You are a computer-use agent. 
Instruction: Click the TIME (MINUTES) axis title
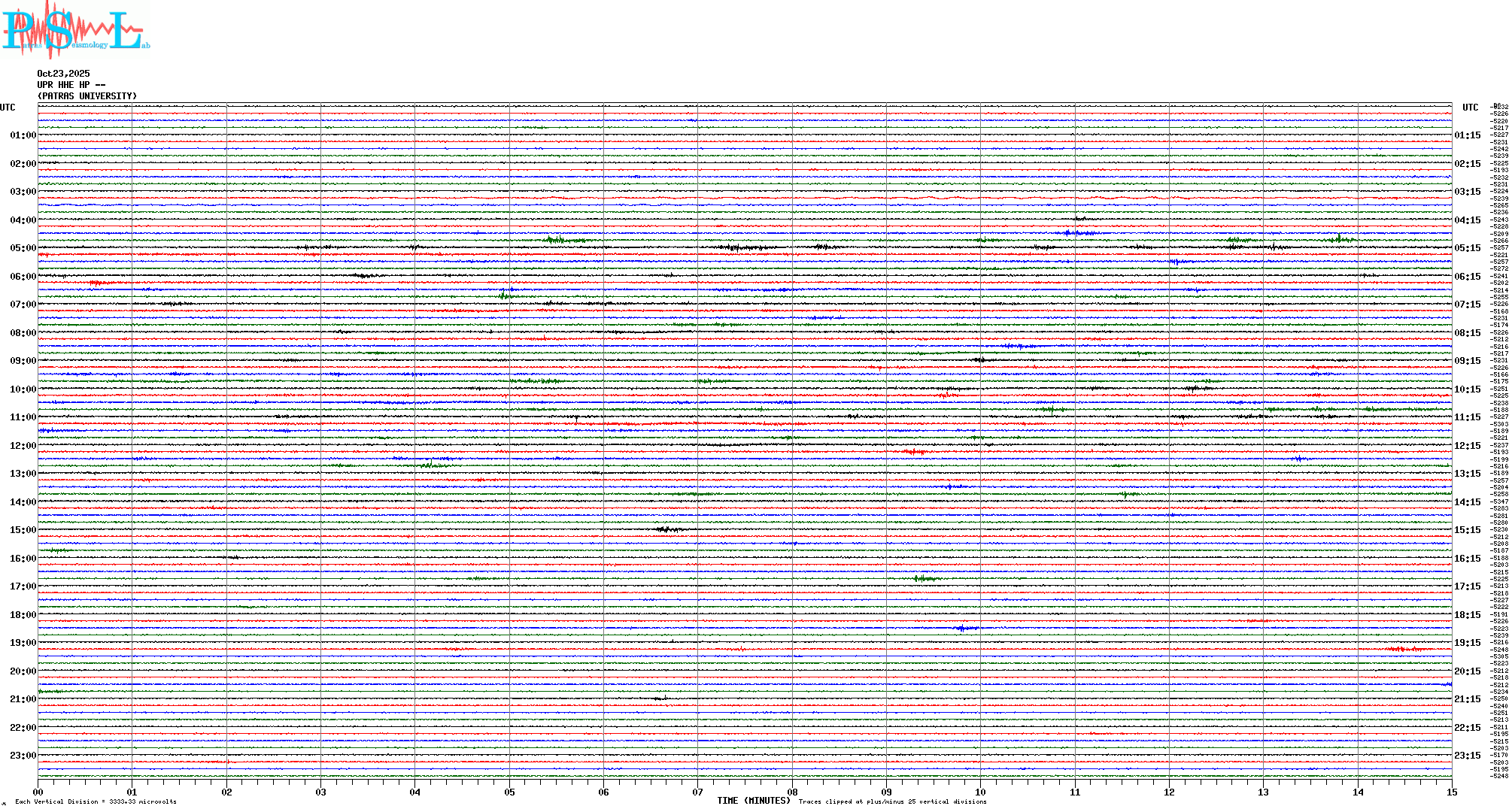coord(754,801)
